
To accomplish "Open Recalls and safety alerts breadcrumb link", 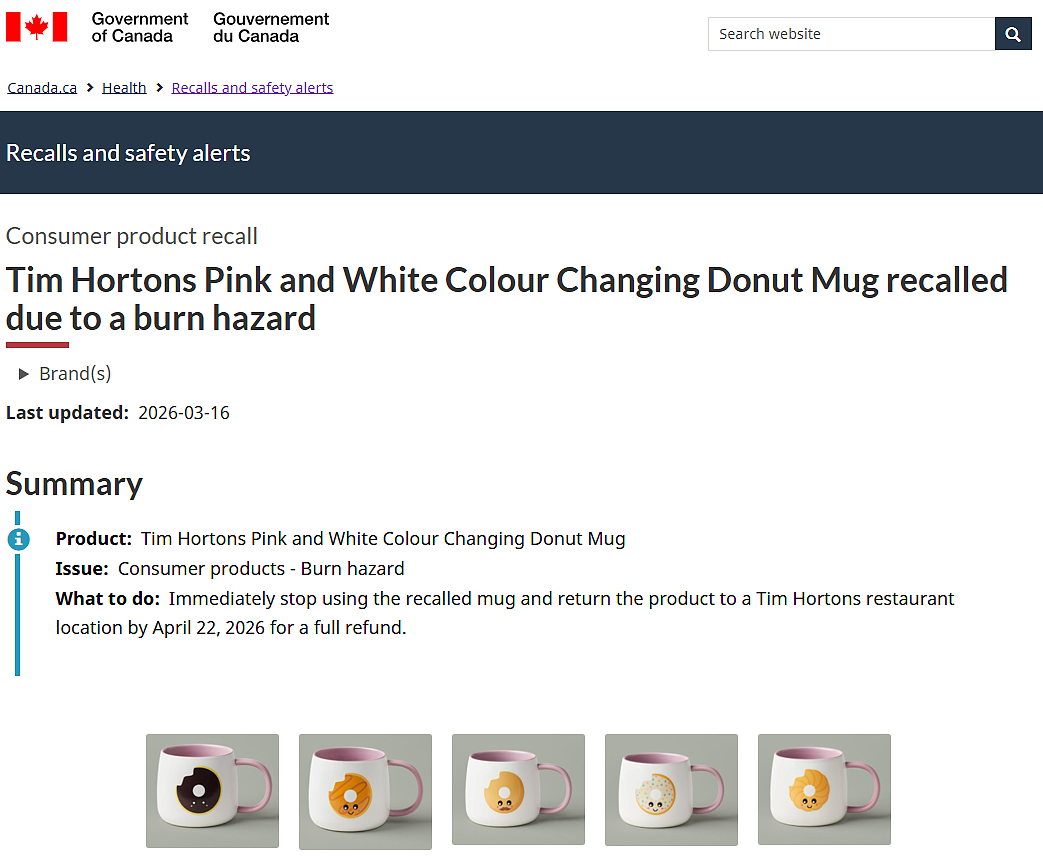I will click(252, 88).
